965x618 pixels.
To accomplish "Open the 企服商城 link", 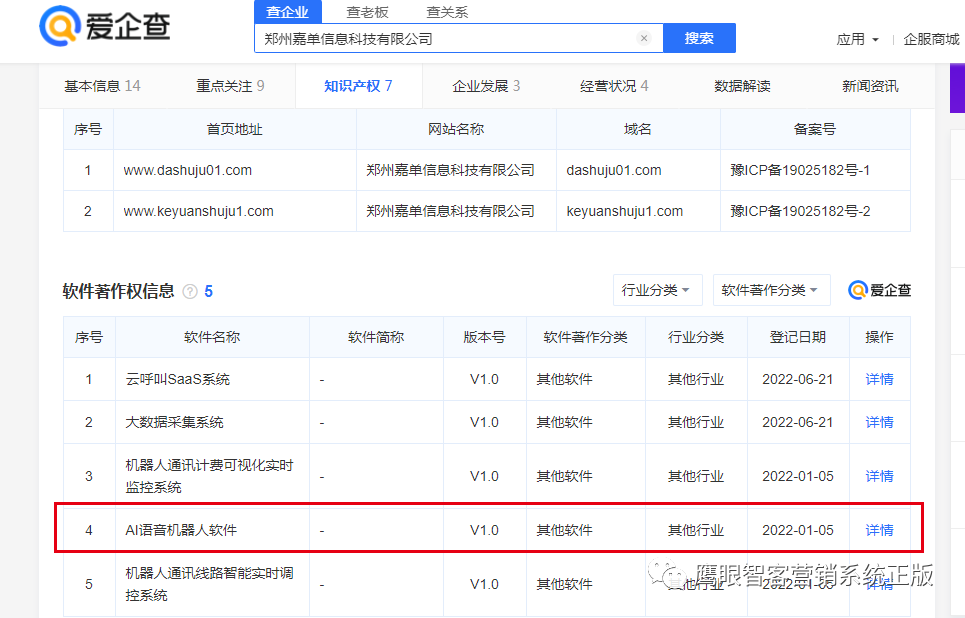I will pos(931,39).
